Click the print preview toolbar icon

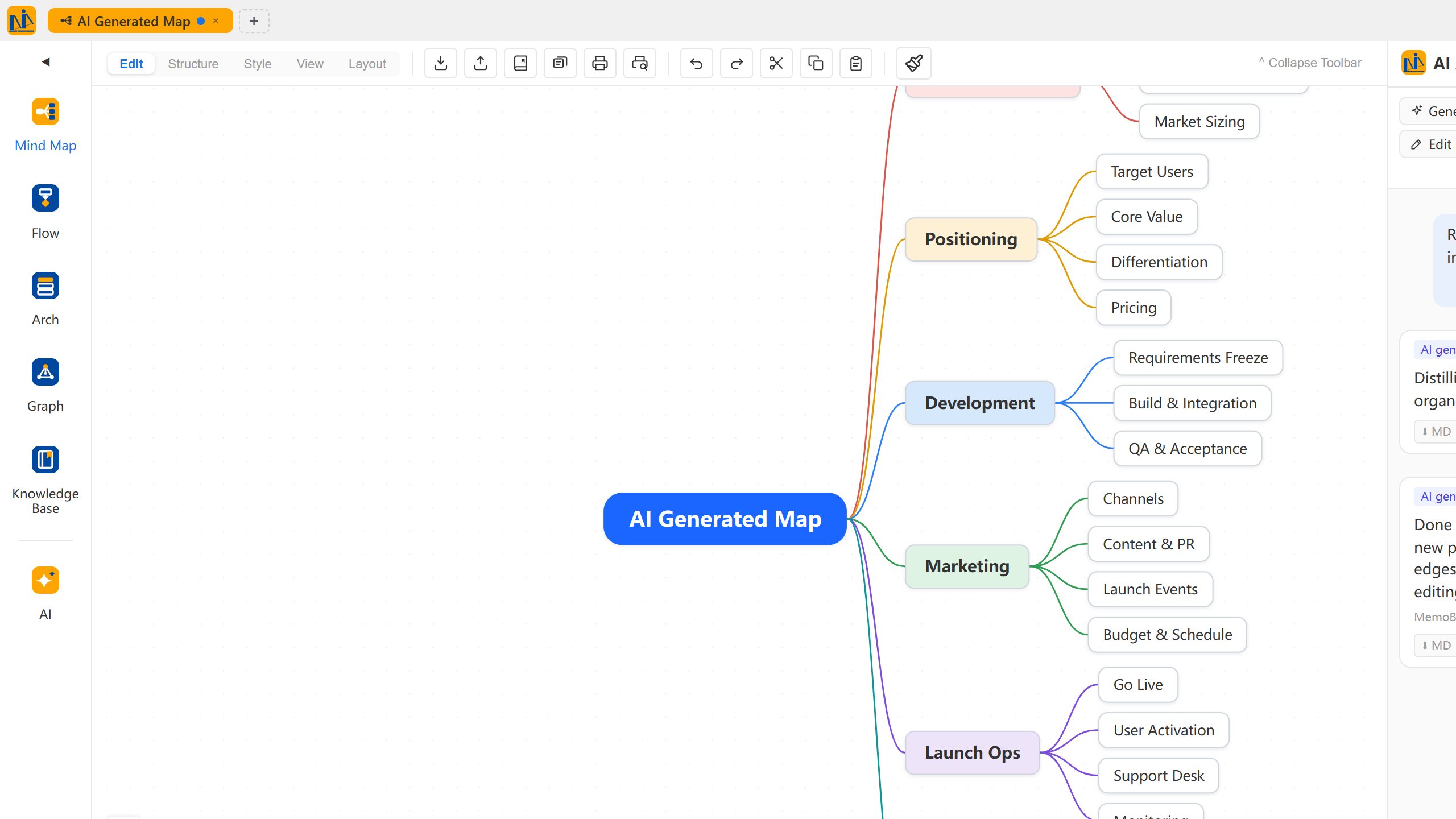640,63
